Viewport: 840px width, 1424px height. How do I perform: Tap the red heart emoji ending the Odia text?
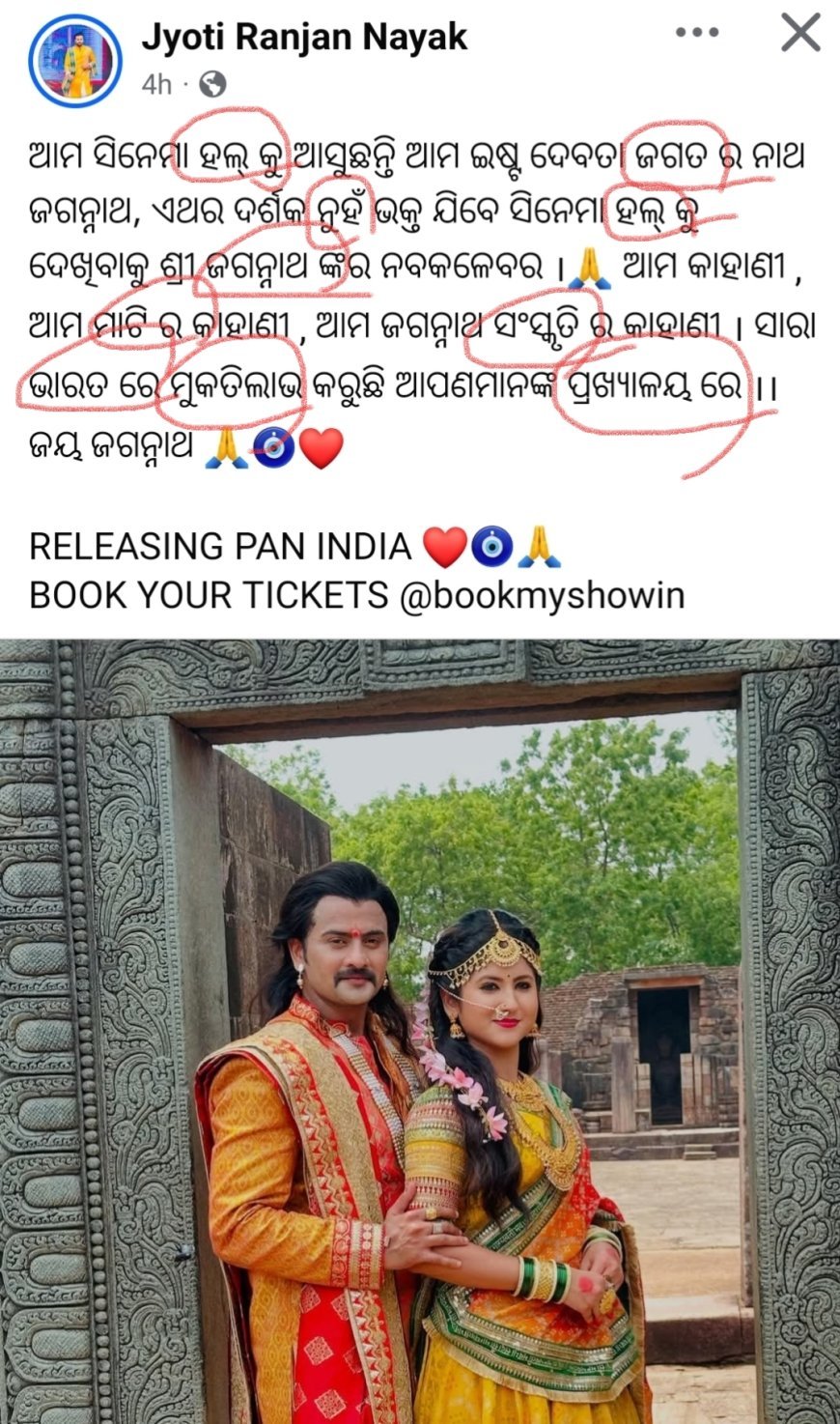pos(322,448)
